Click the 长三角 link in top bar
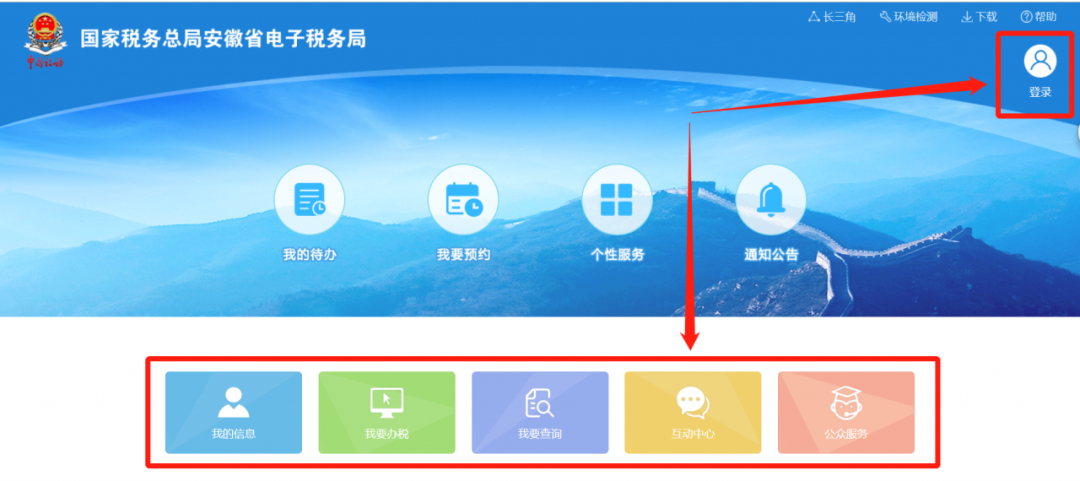This screenshot has width=1080, height=481. point(832,17)
